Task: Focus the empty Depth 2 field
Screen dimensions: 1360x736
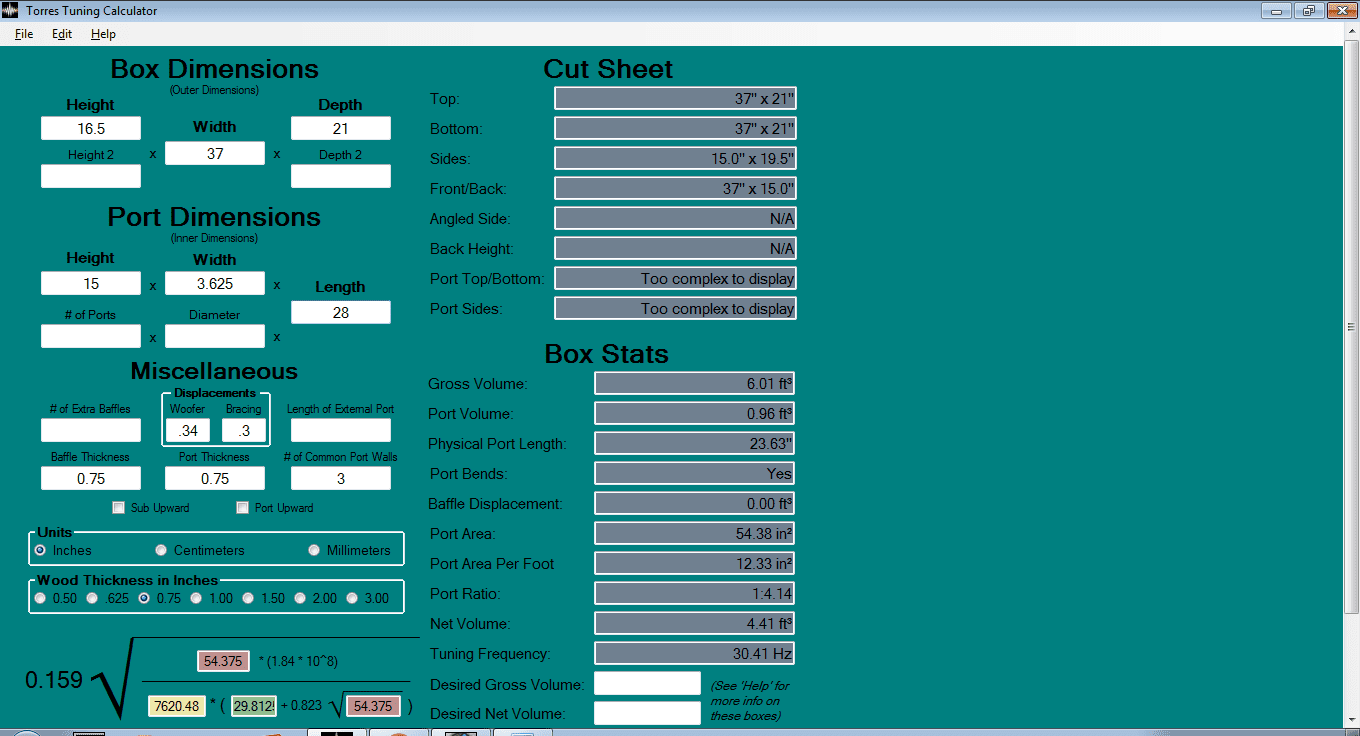Action: [341, 176]
